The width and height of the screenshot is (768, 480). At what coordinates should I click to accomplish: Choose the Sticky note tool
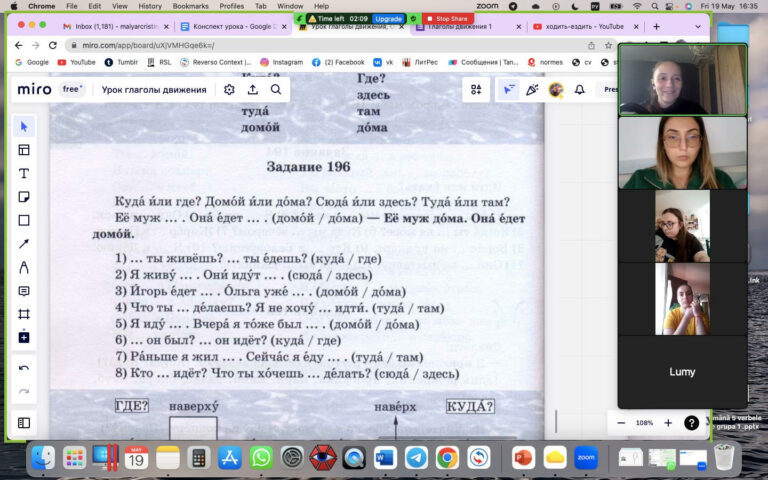(24, 197)
